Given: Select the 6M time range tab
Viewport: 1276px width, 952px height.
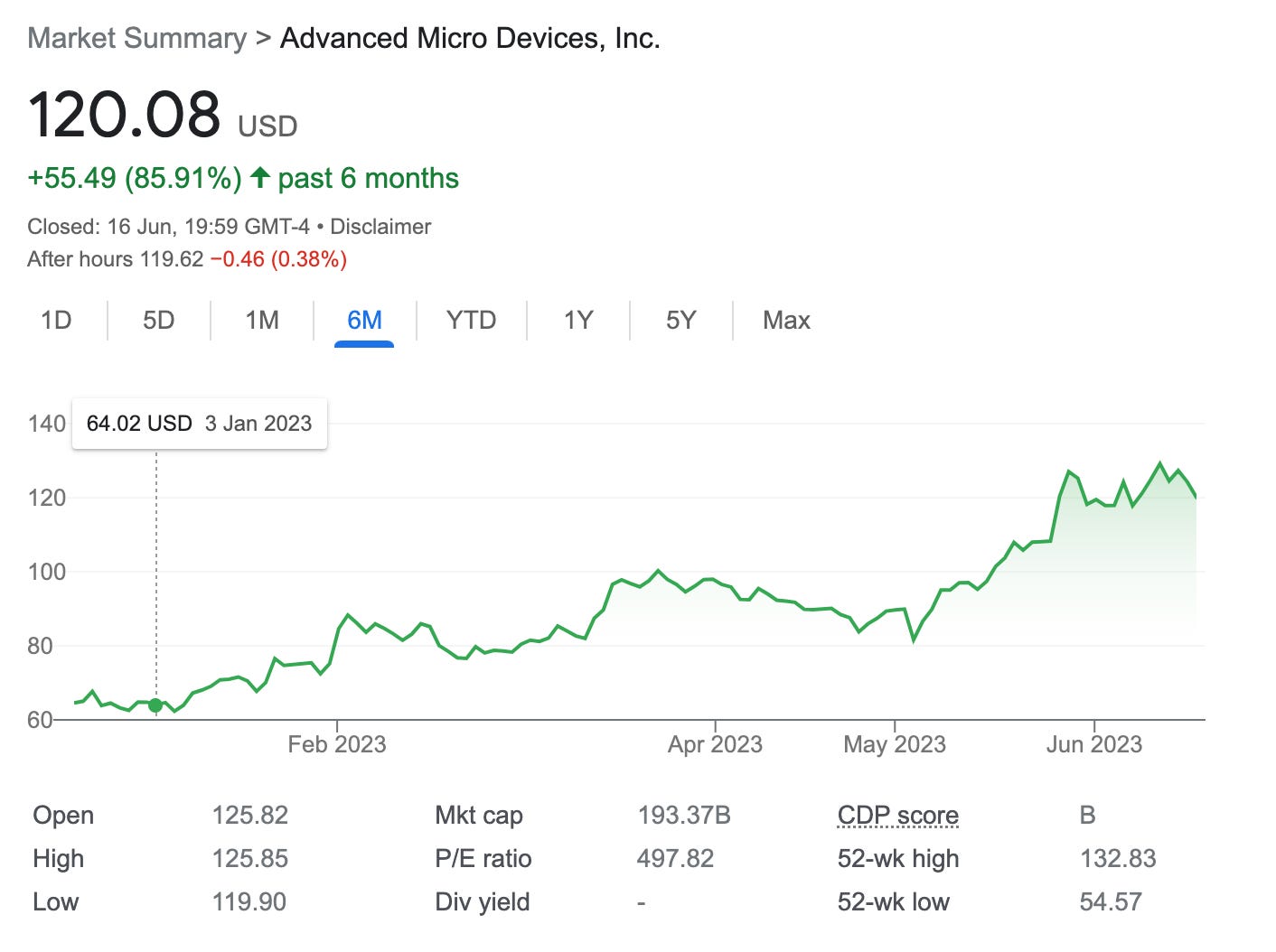Looking at the screenshot, I should pyautogui.click(x=364, y=321).
